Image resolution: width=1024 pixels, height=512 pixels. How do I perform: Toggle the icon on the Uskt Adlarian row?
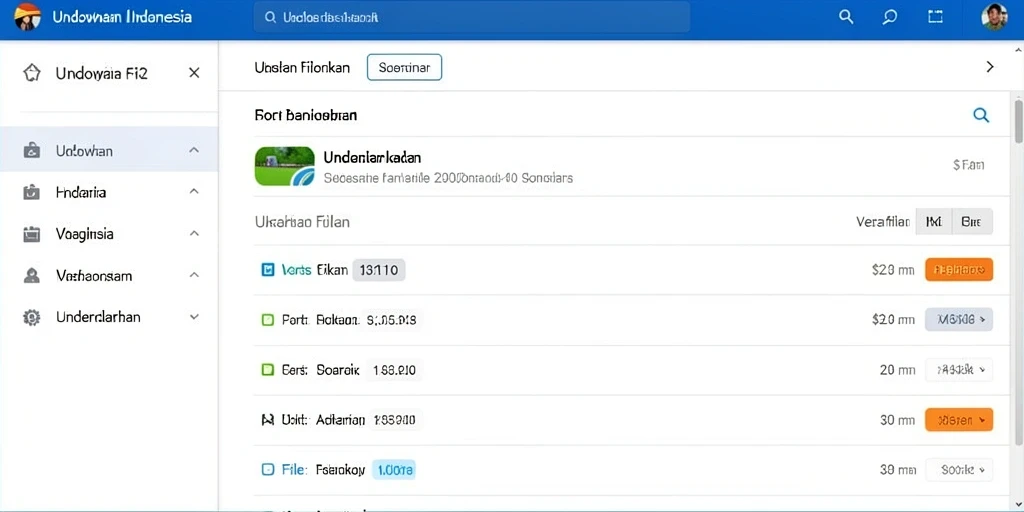[x=267, y=420]
